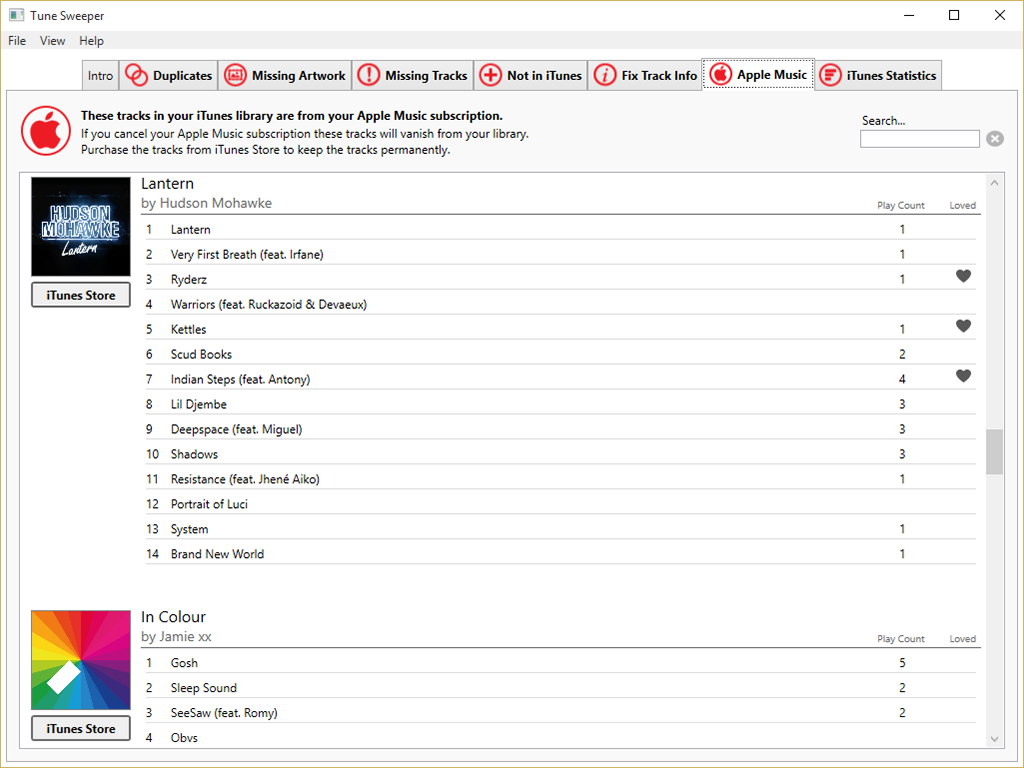
Task: Click the In Colour rainbow album artwork
Action: pyautogui.click(x=81, y=660)
